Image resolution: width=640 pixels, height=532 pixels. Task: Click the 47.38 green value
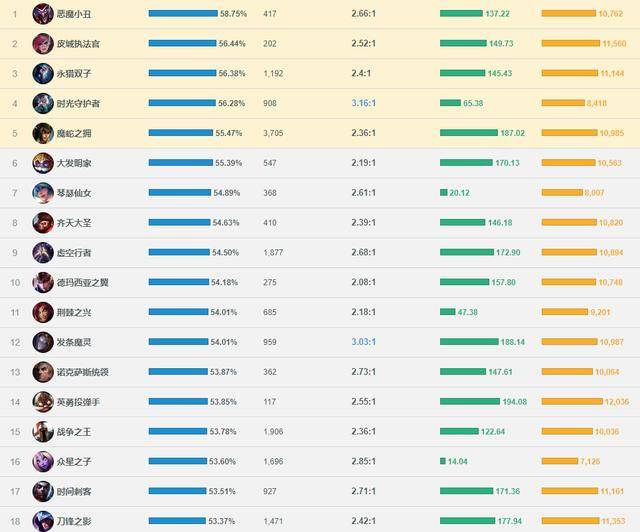coord(468,312)
